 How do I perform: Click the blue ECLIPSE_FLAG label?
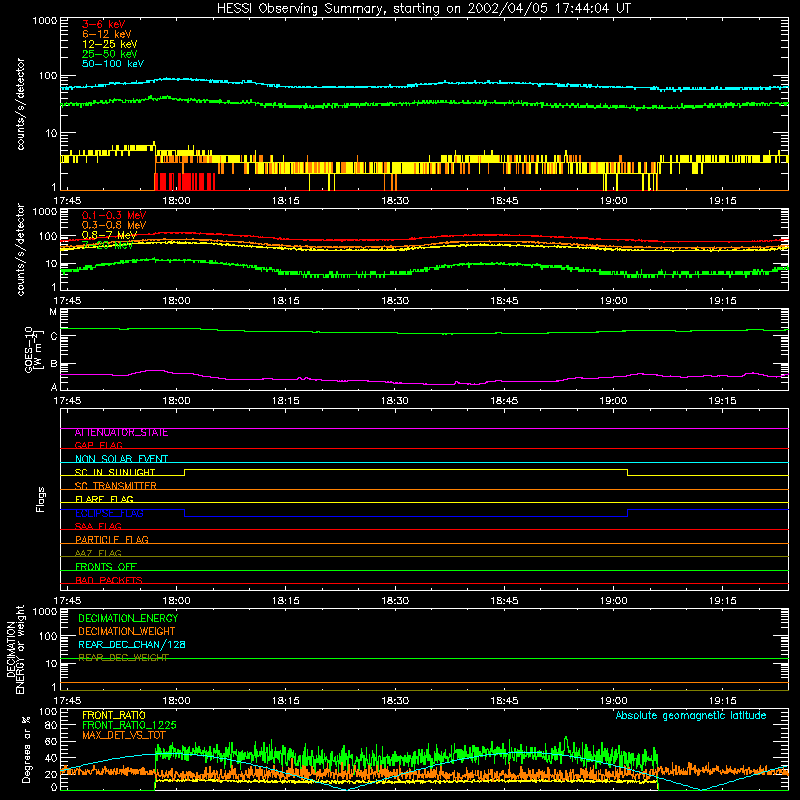(109, 513)
